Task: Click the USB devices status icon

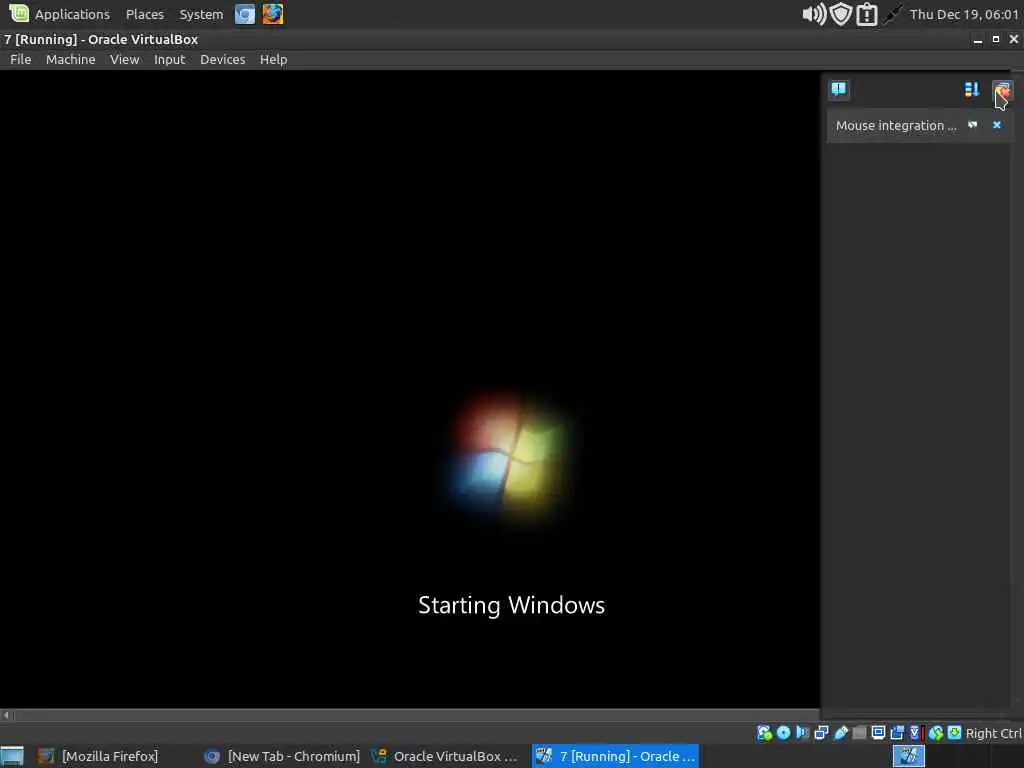Action: click(840, 733)
